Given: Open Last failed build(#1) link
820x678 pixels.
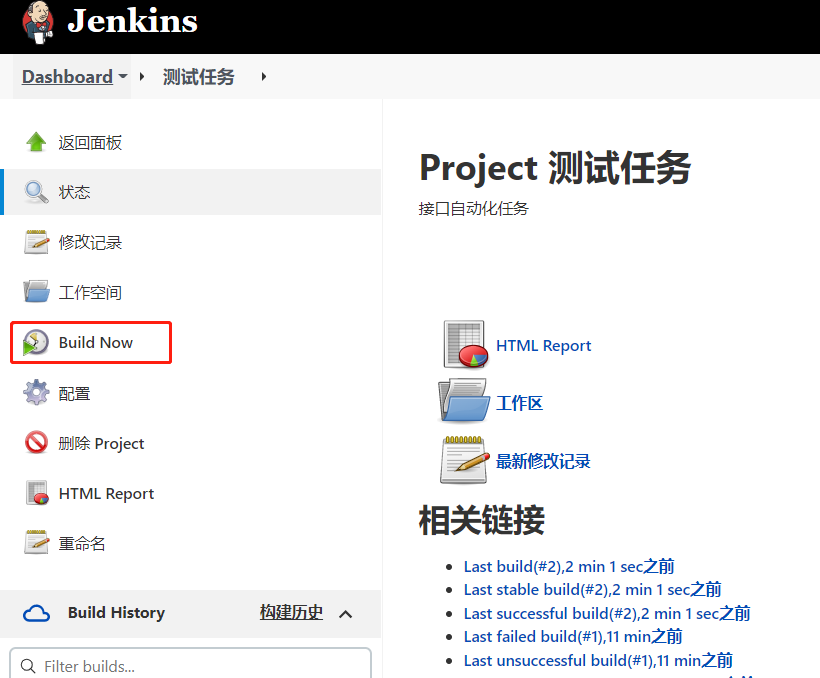Looking at the screenshot, I should click(x=573, y=637).
